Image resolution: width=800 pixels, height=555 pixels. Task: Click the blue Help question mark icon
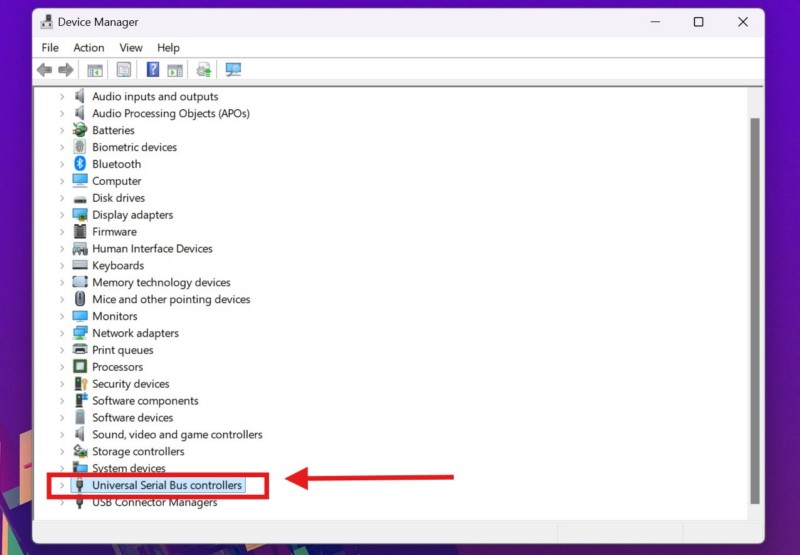coord(153,70)
